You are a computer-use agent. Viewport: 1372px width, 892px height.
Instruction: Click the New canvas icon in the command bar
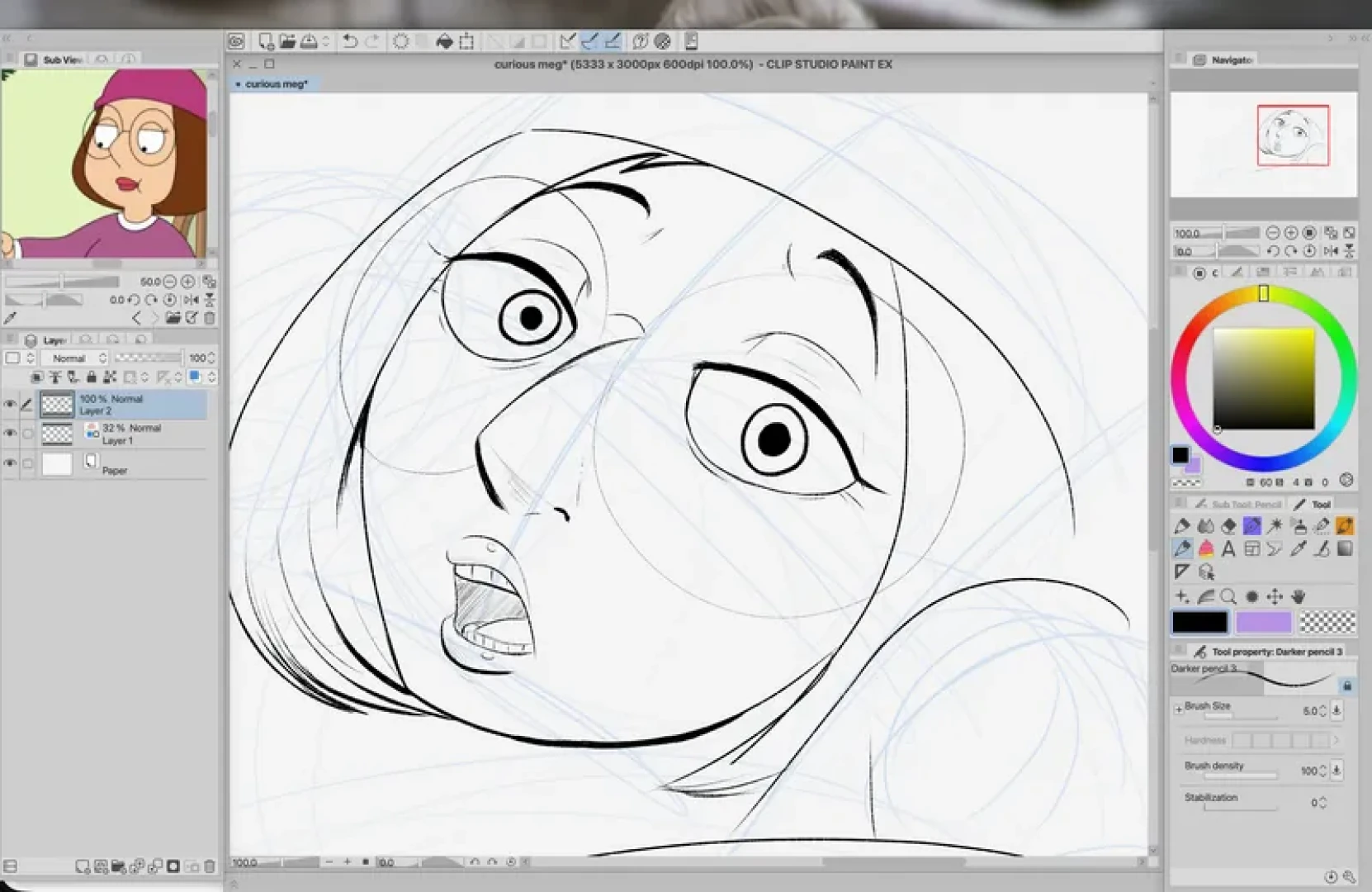266,41
